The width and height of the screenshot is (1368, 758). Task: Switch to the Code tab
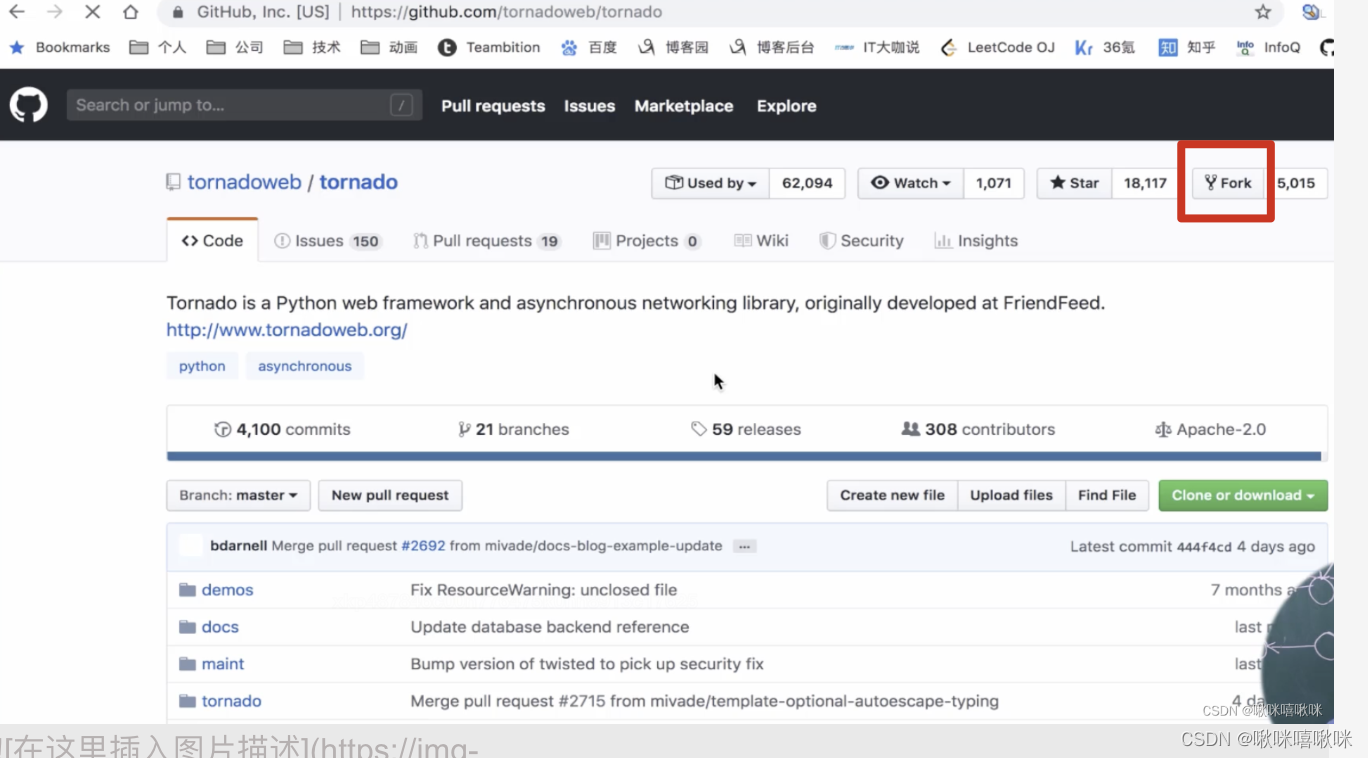click(x=212, y=241)
